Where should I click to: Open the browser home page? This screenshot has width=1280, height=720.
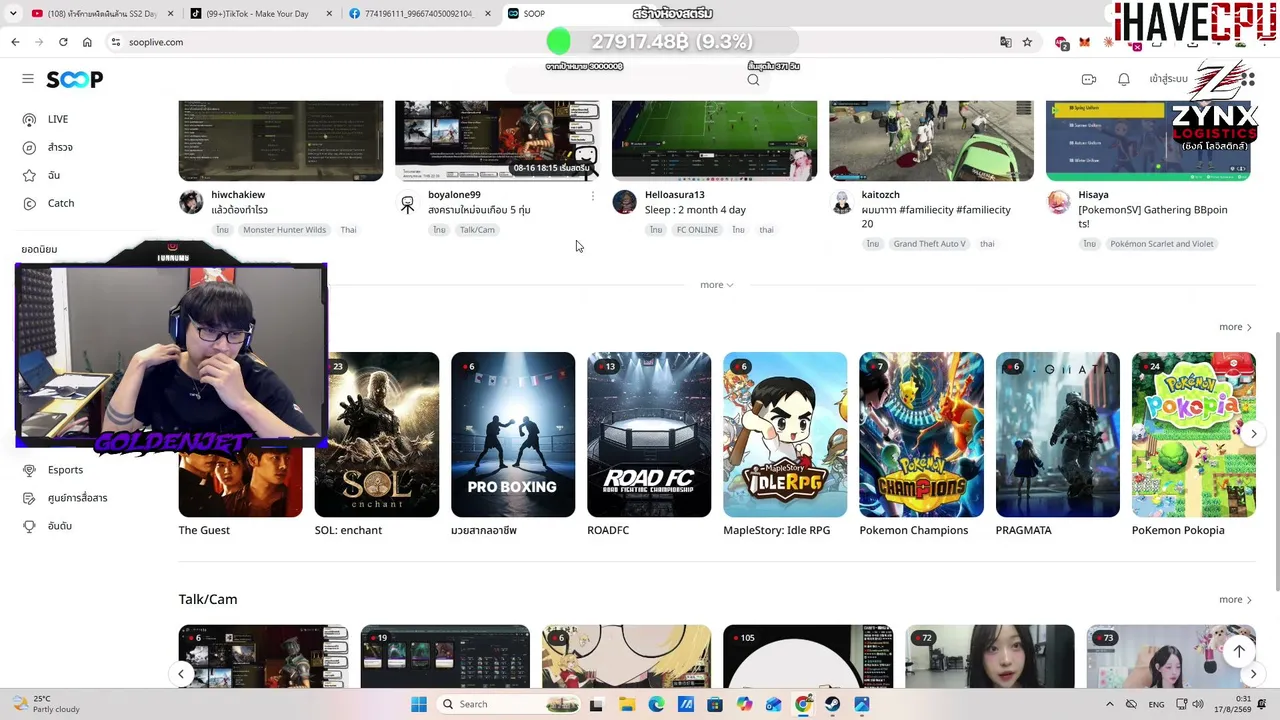[87, 42]
